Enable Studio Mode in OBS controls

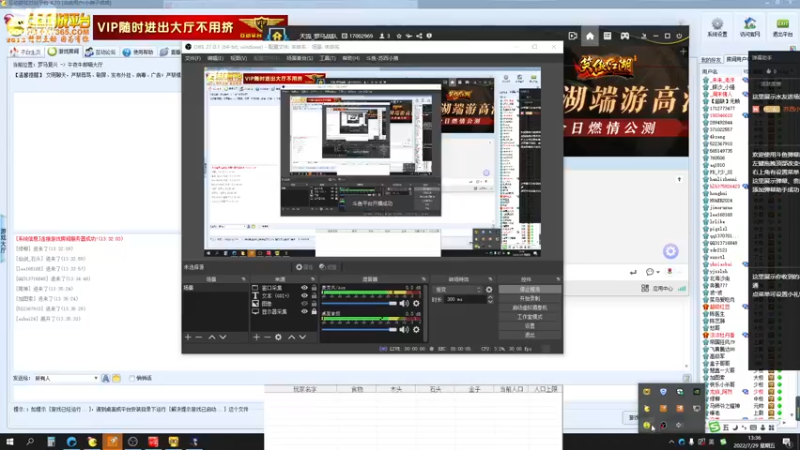click(530, 317)
